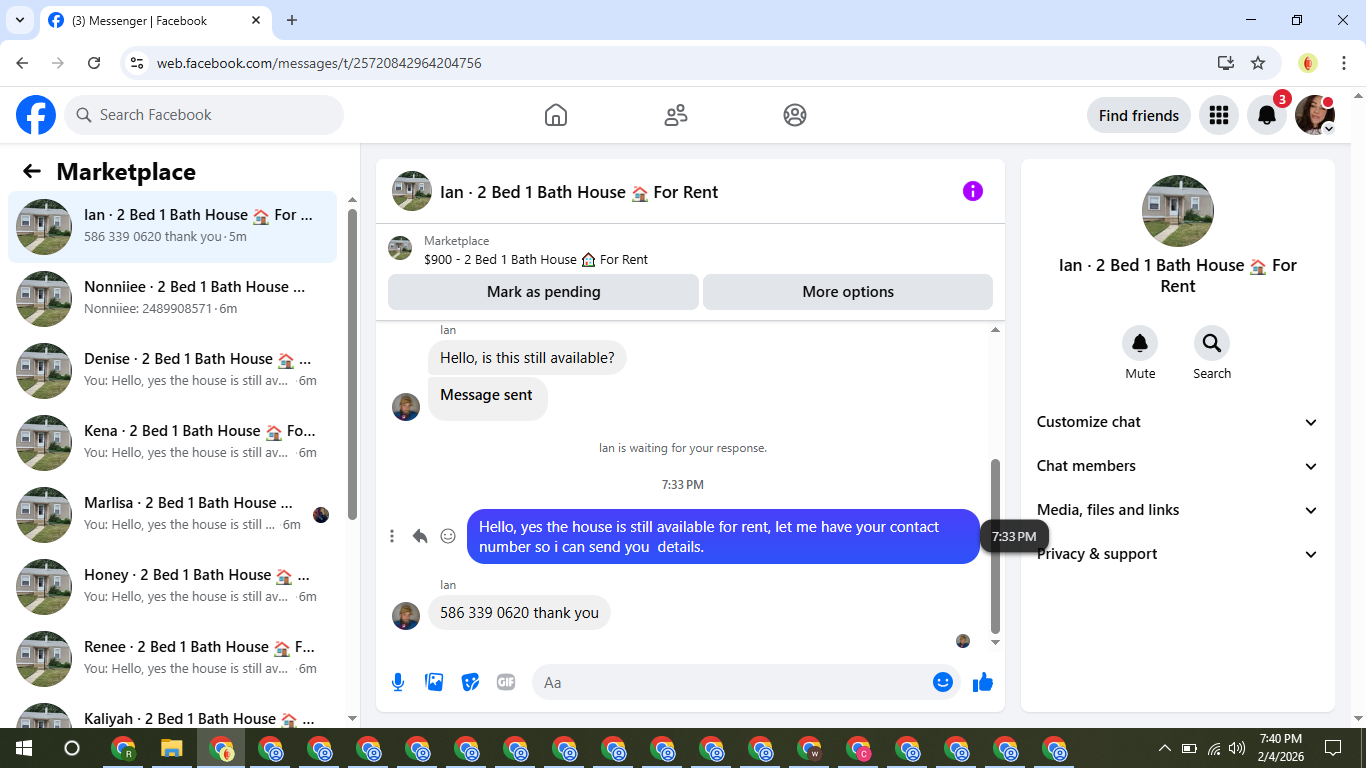Open File Explorer from taskbar

172,748
